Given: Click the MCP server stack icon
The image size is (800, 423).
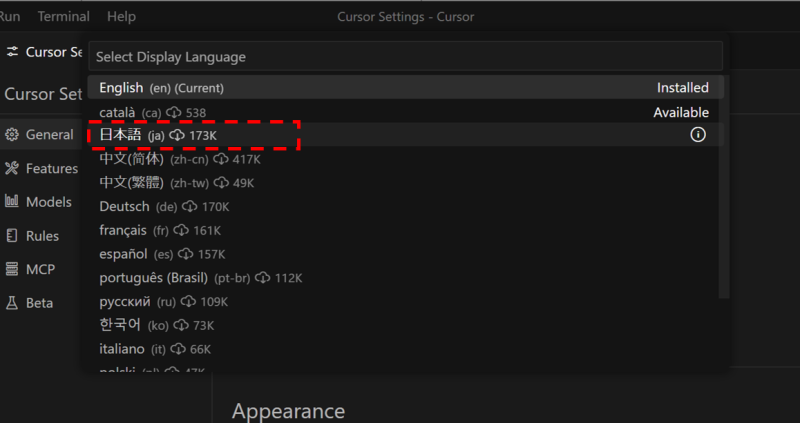Looking at the screenshot, I should pos(12,269).
